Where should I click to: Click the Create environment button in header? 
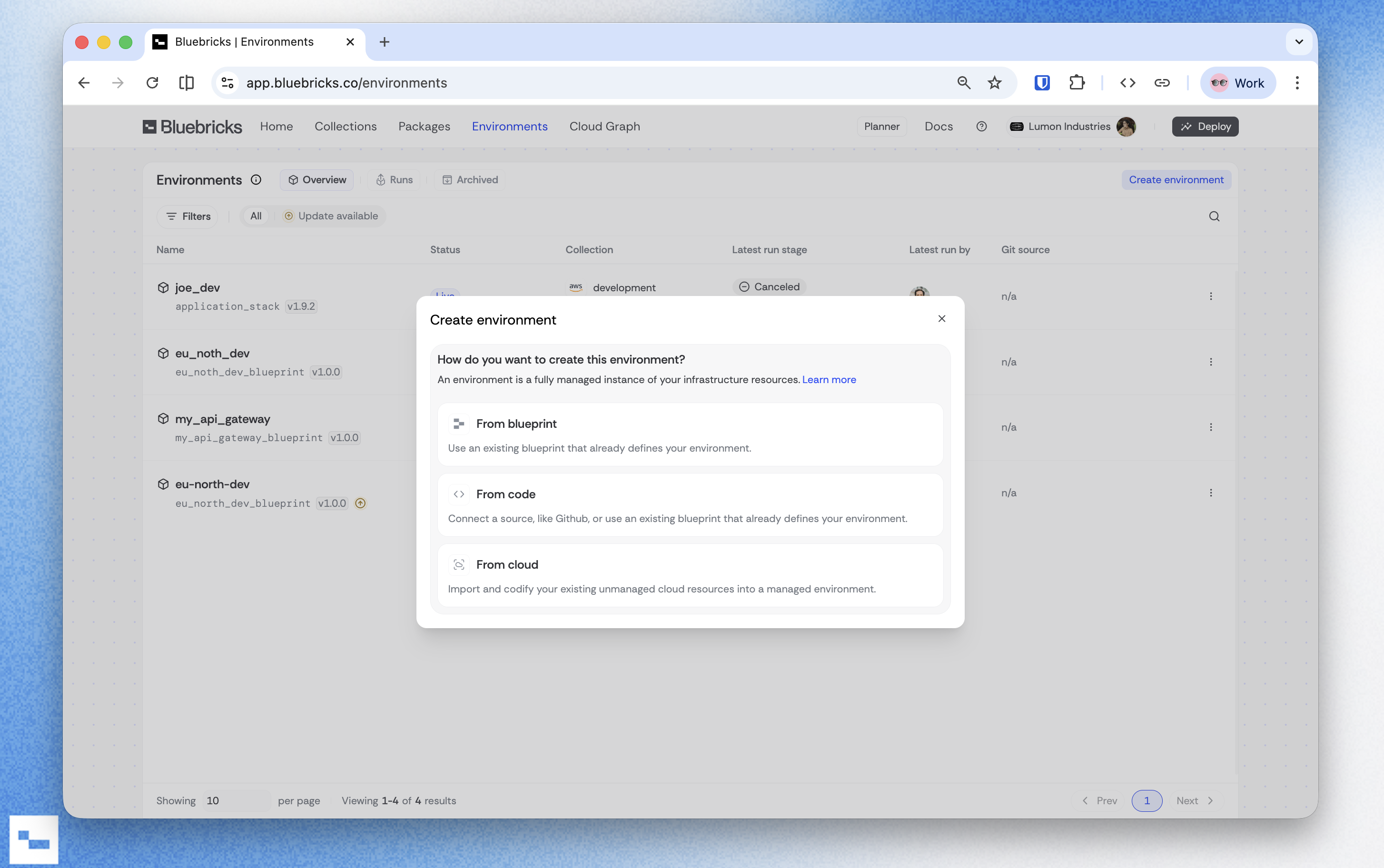coord(1176,180)
